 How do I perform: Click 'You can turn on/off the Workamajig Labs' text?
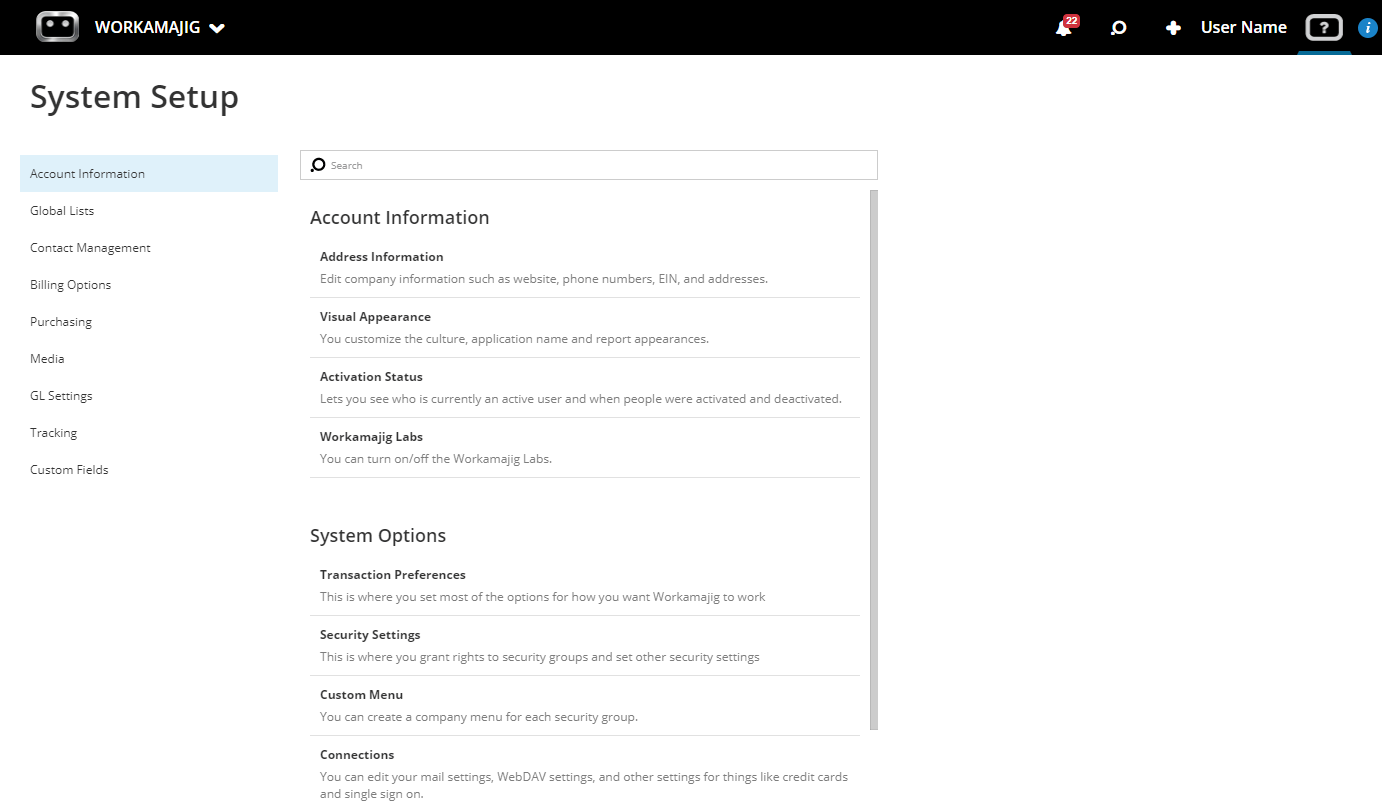tap(436, 459)
